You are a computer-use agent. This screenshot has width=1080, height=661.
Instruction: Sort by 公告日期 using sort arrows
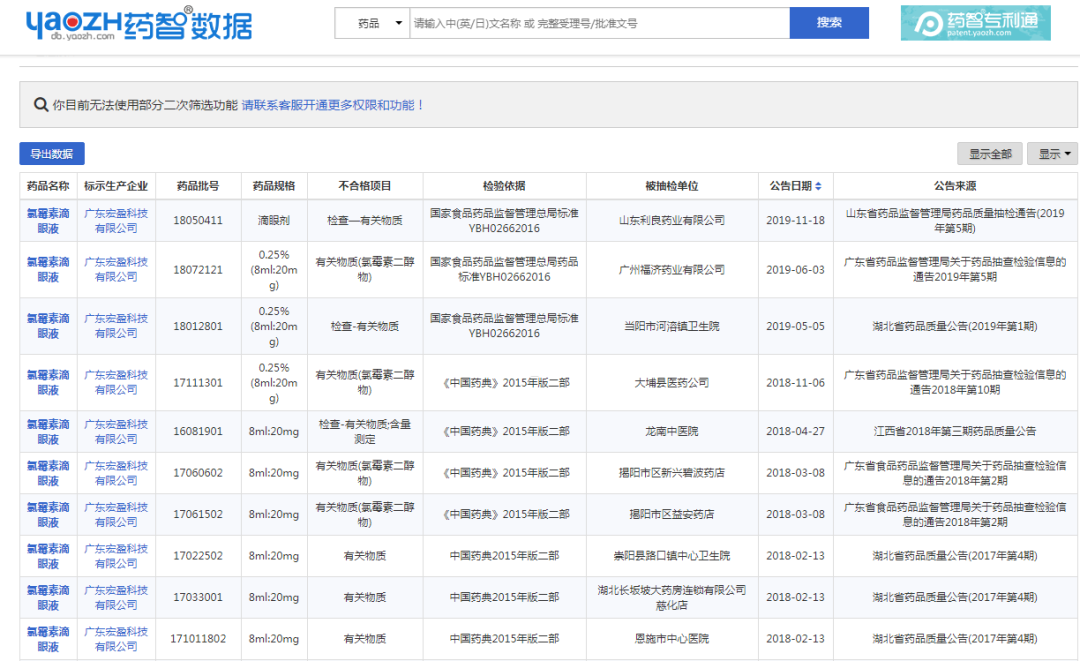click(x=818, y=186)
